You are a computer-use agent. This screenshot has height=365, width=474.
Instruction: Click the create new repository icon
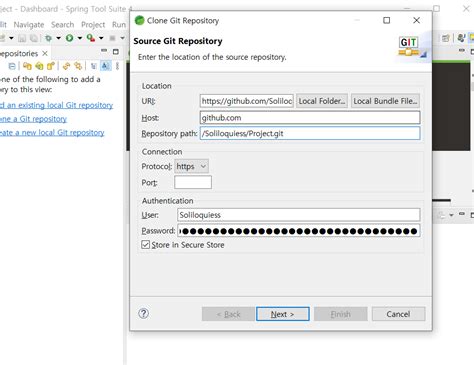coord(51,66)
